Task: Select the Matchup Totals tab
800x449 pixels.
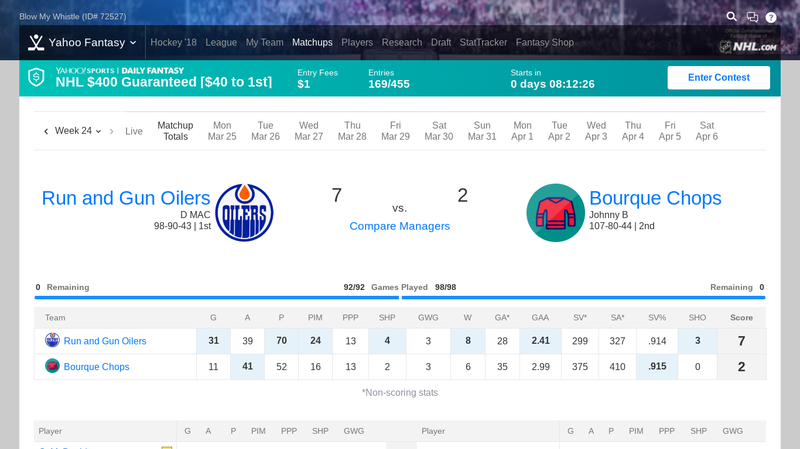Action: point(175,131)
